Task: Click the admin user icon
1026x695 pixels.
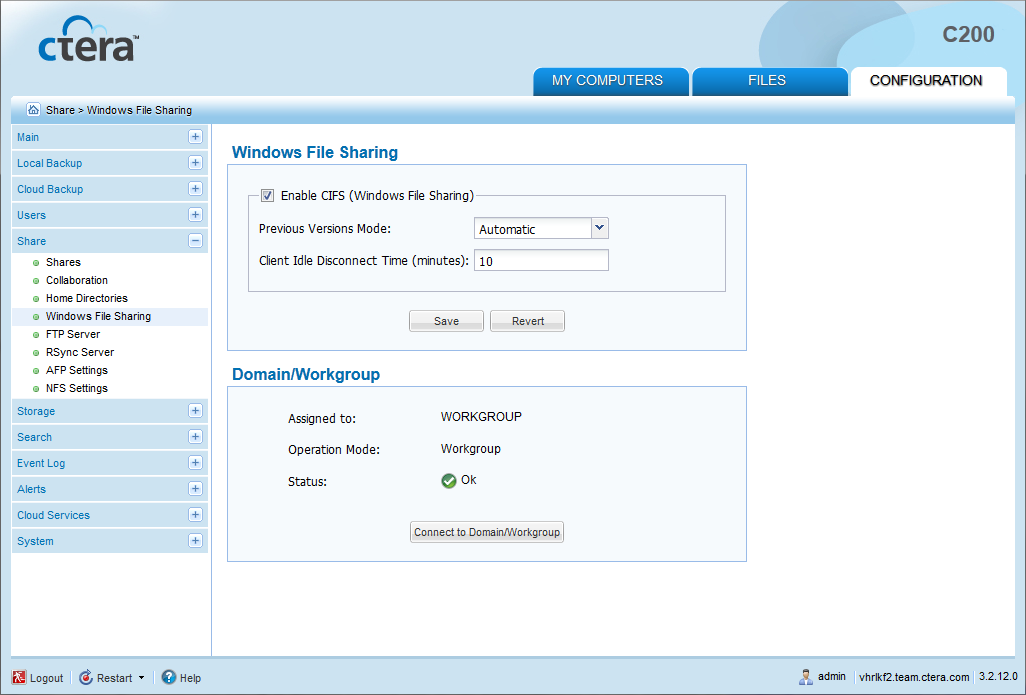Action: 805,677
